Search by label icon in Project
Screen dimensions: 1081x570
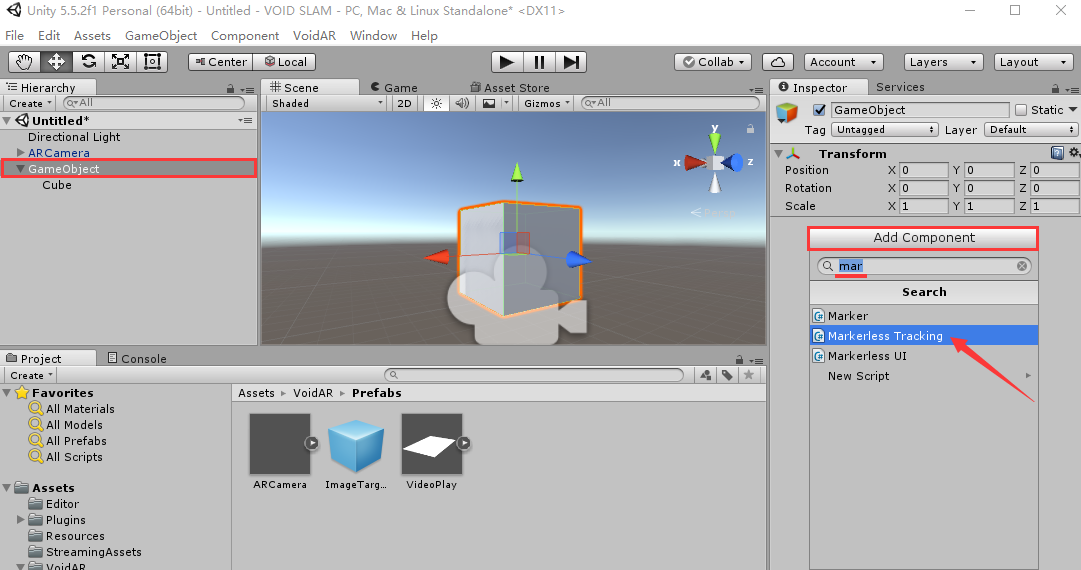727,375
